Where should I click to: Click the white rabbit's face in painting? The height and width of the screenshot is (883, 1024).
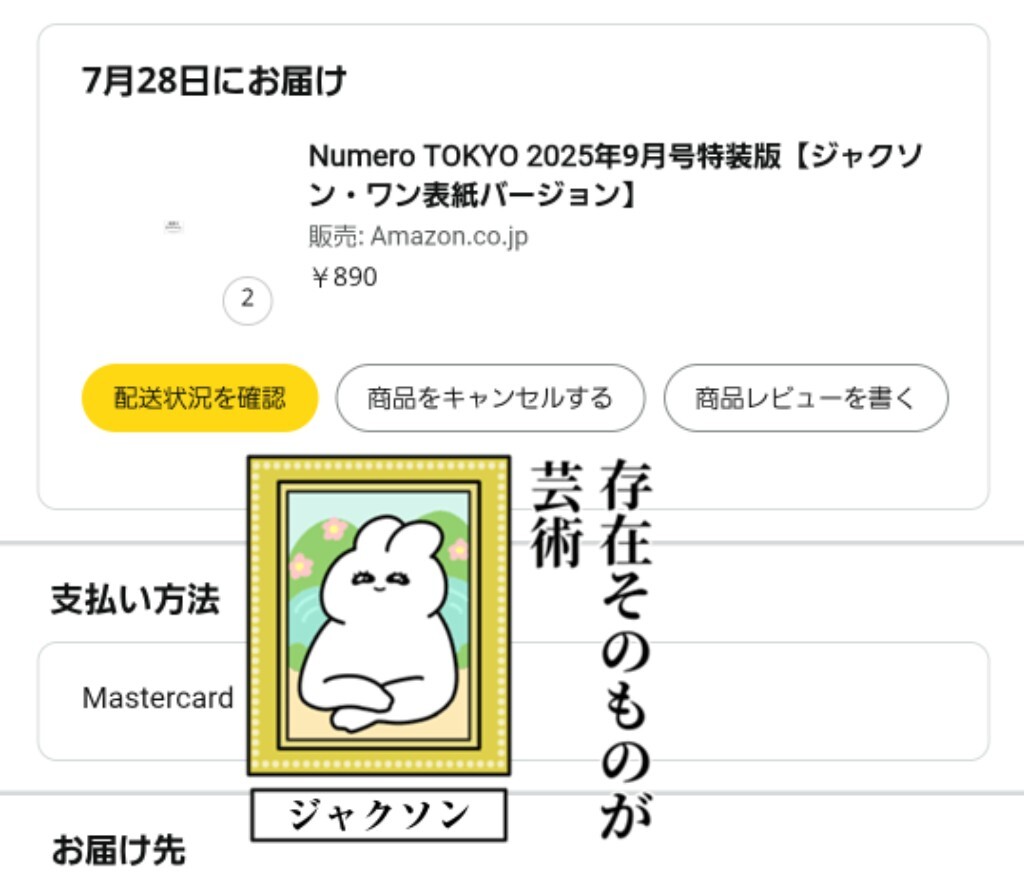381,580
